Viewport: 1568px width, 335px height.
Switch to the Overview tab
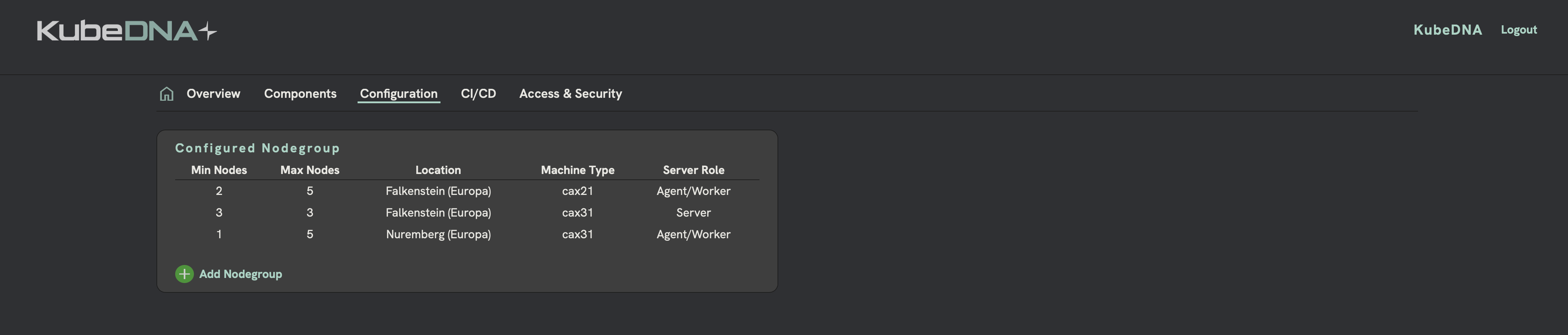pos(212,93)
